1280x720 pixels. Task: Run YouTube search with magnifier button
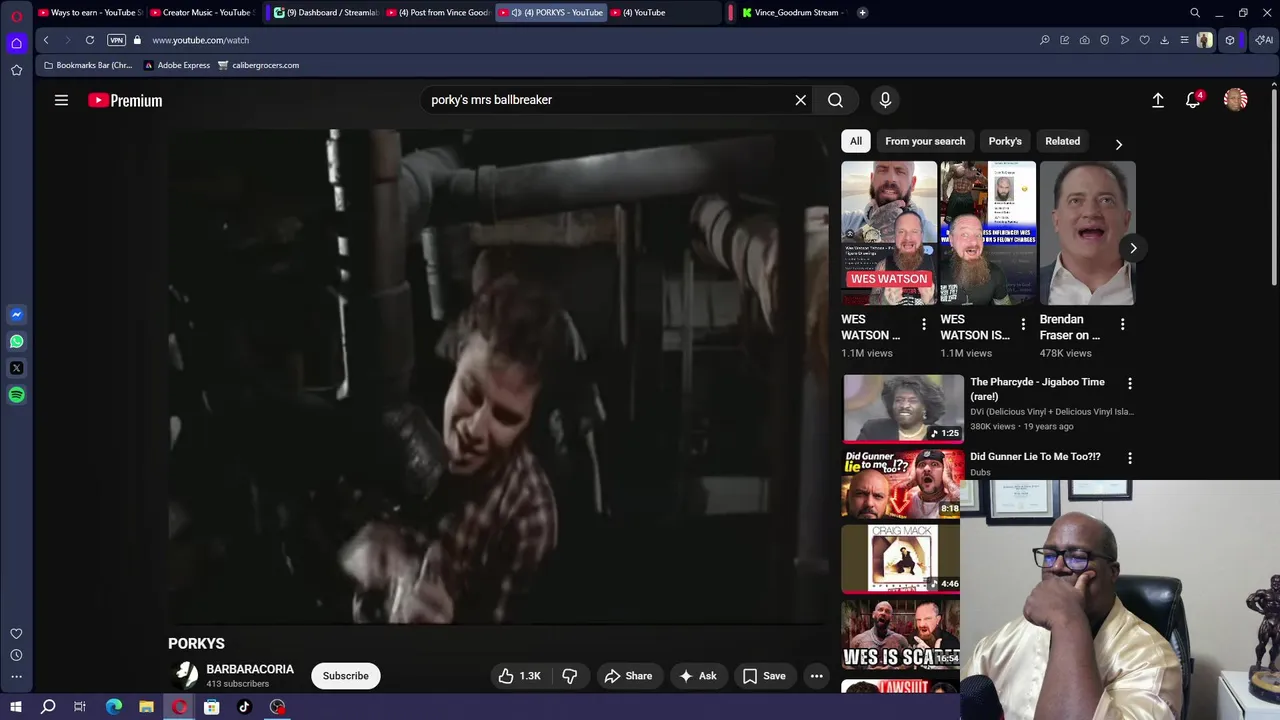coord(836,100)
